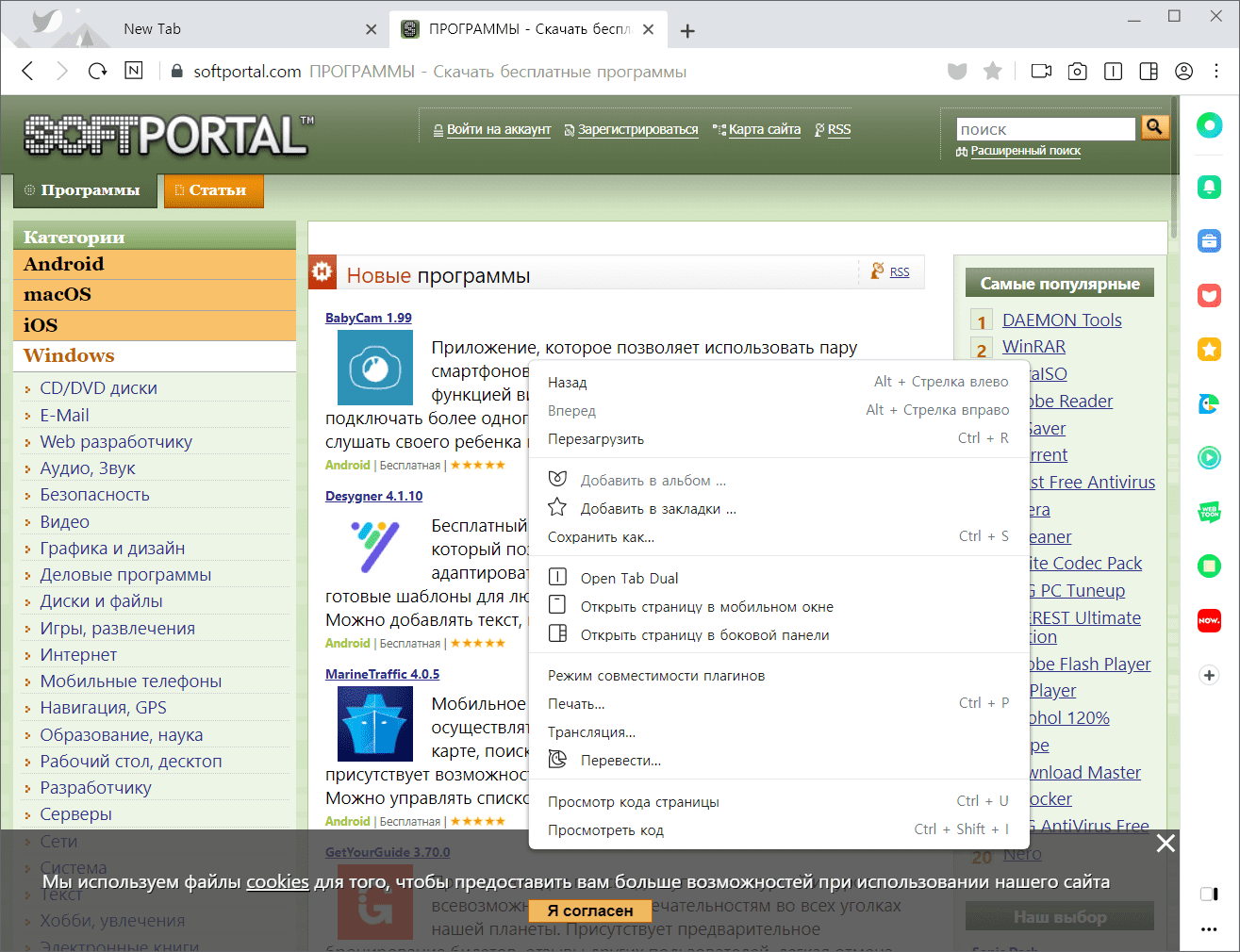Choose Сохранить как in the context menu

(x=777, y=536)
